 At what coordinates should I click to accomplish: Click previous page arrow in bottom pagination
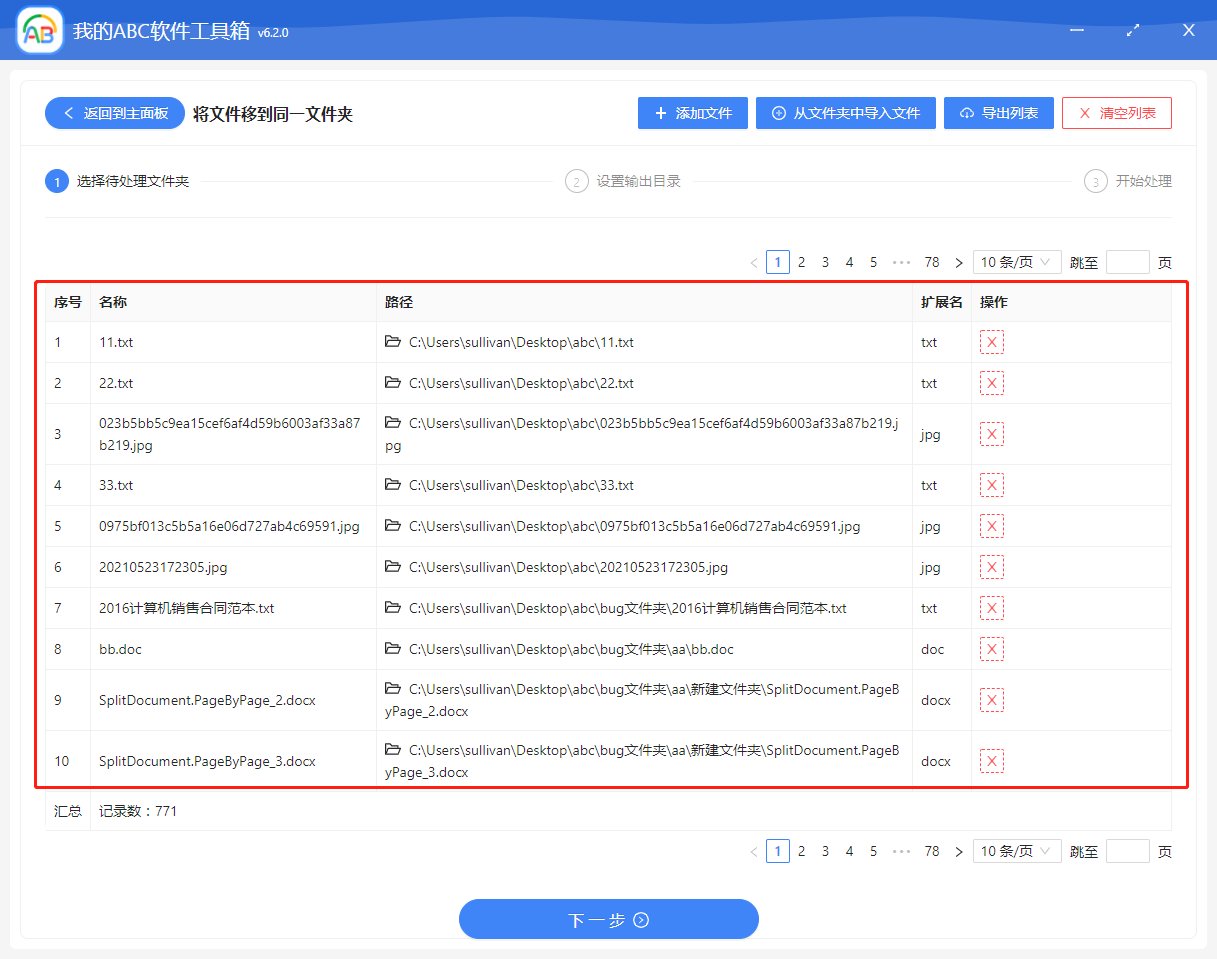(x=754, y=850)
